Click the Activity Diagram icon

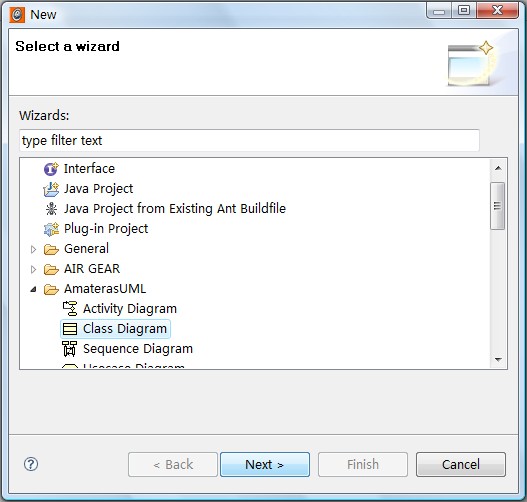click(70, 308)
